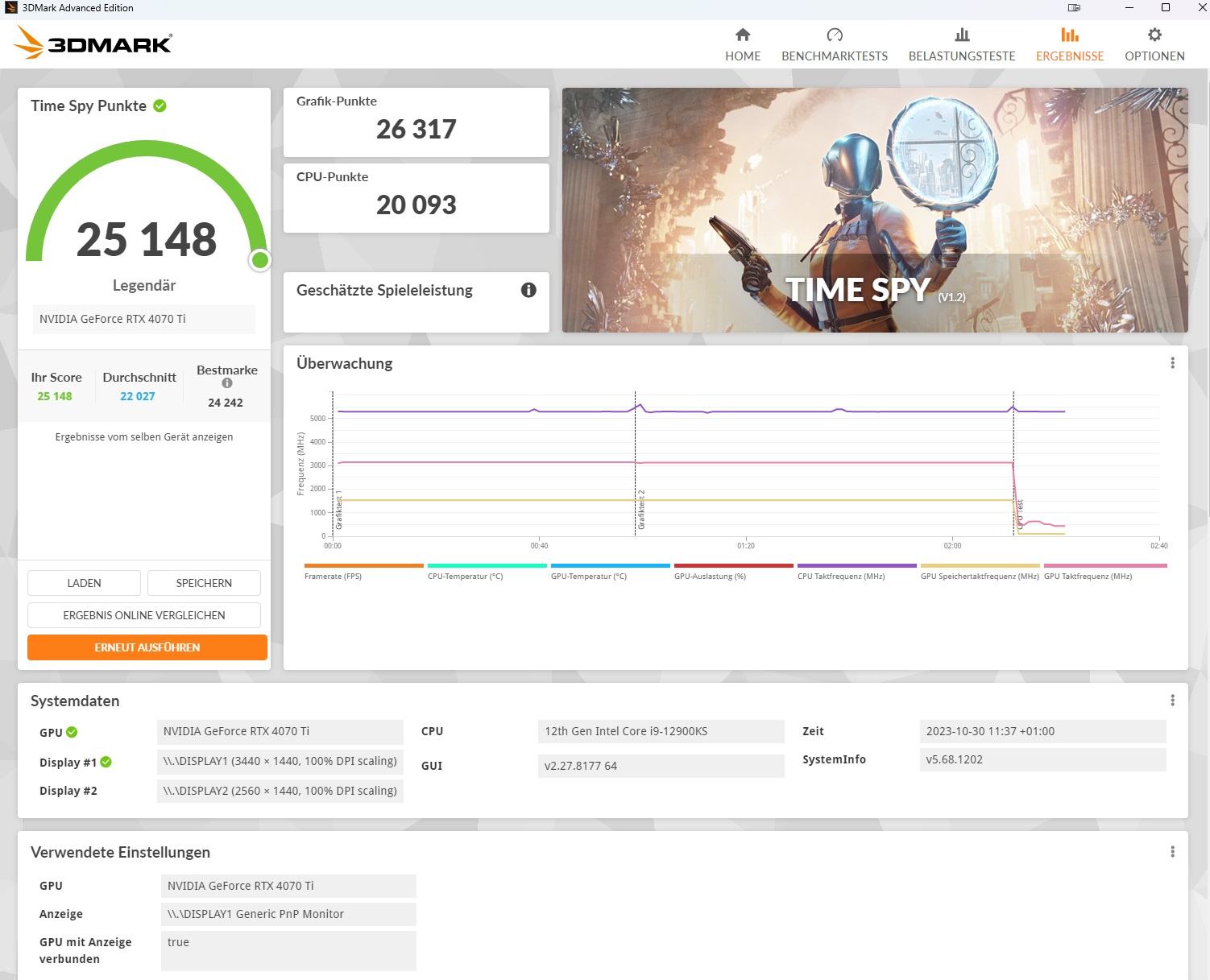Click 3DMark title bar app icon
The height and width of the screenshot is (980, 1210).
10,7
